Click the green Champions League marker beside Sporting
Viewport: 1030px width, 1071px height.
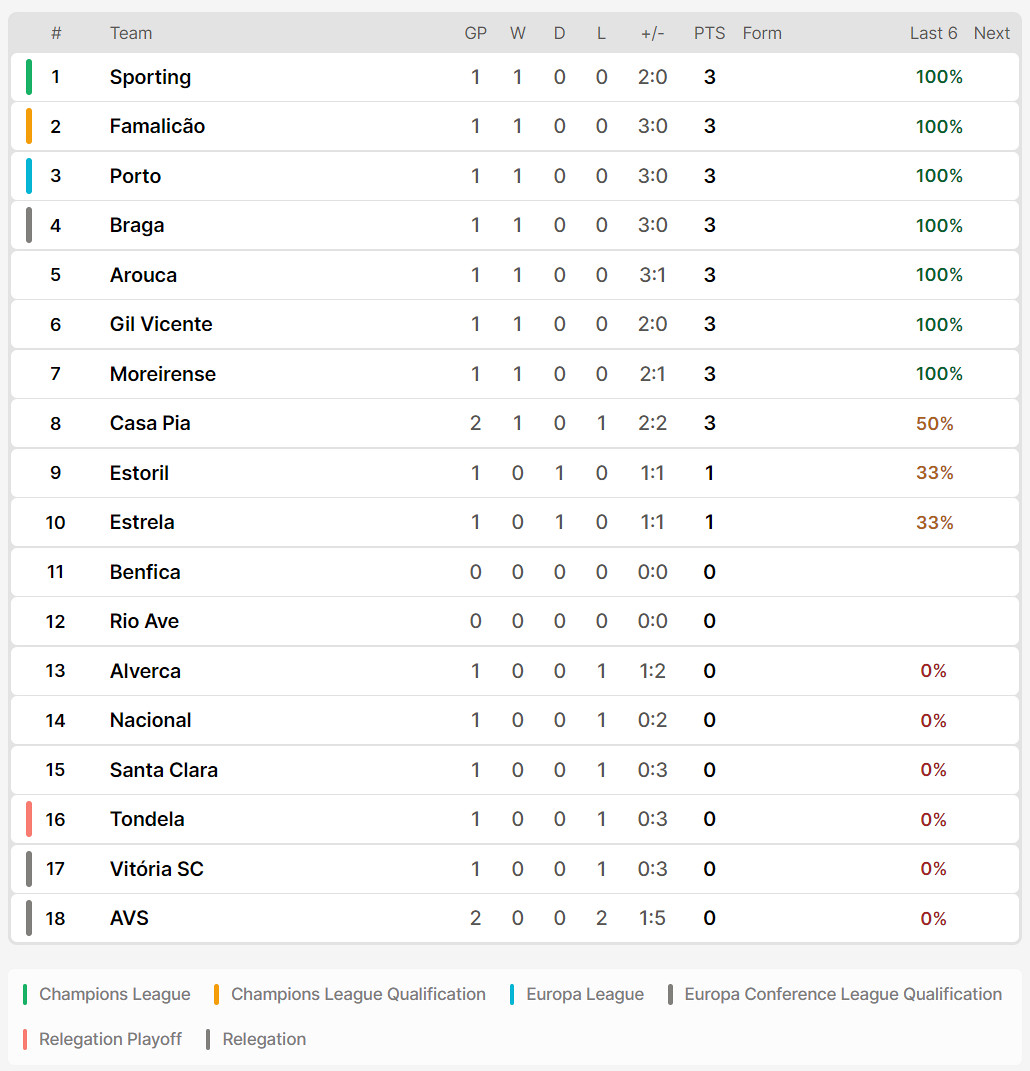coord(29,77)
